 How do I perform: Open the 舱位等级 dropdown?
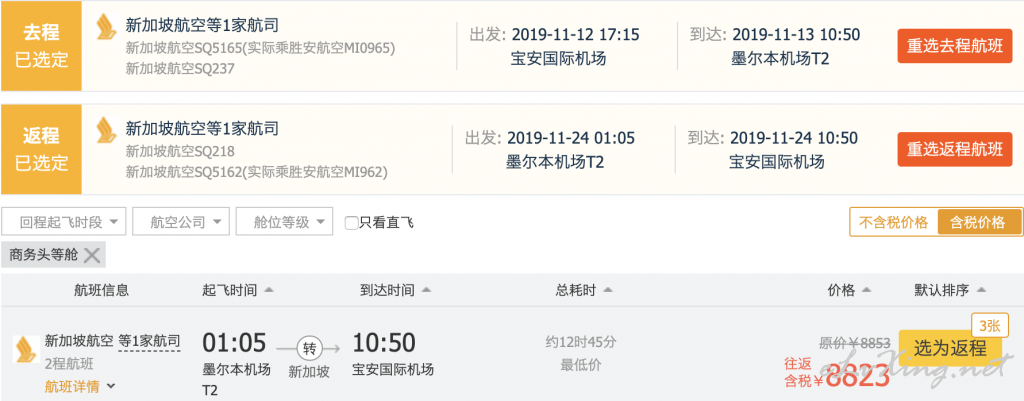[x=284, y=222]
